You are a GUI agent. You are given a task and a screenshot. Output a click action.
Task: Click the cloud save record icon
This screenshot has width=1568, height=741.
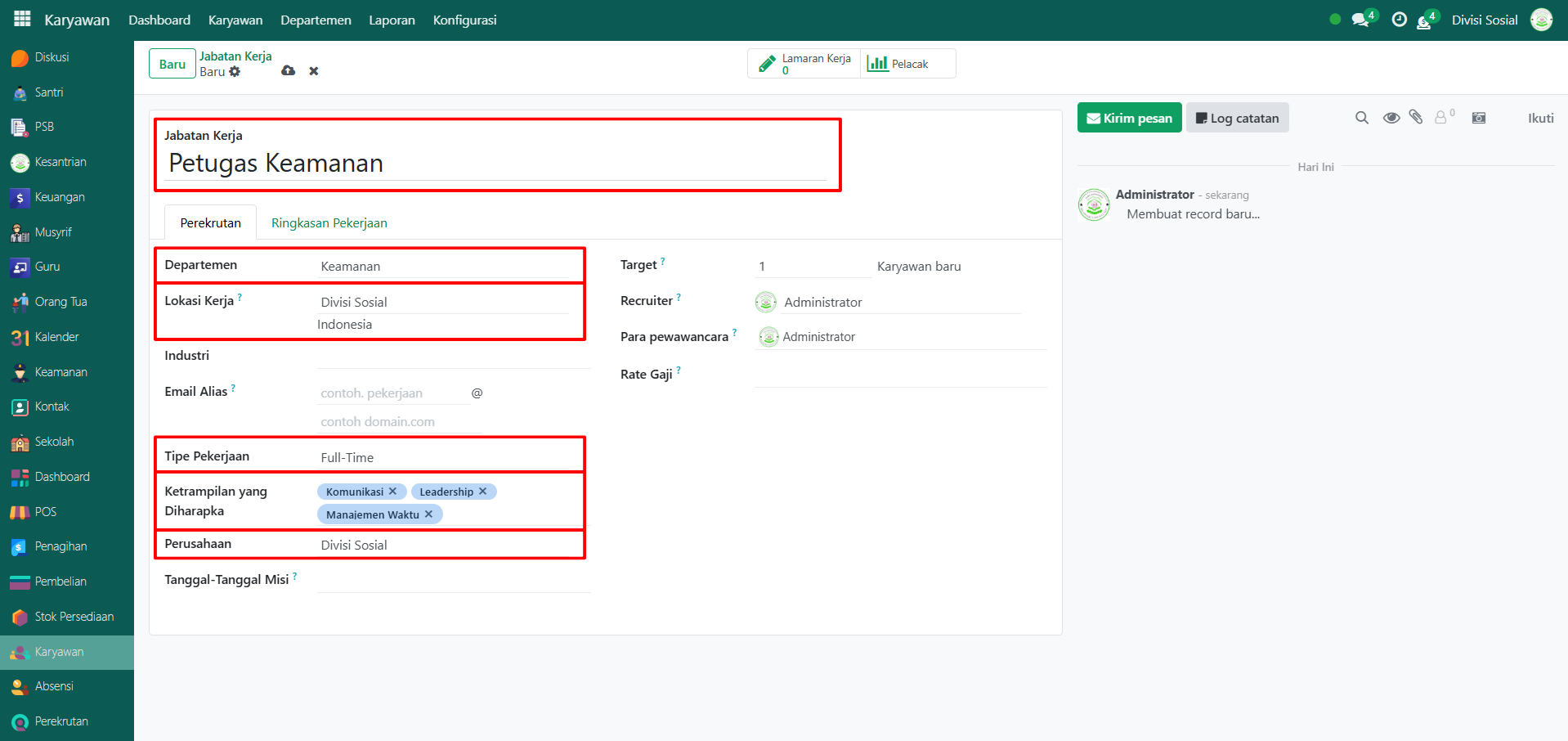288,71
